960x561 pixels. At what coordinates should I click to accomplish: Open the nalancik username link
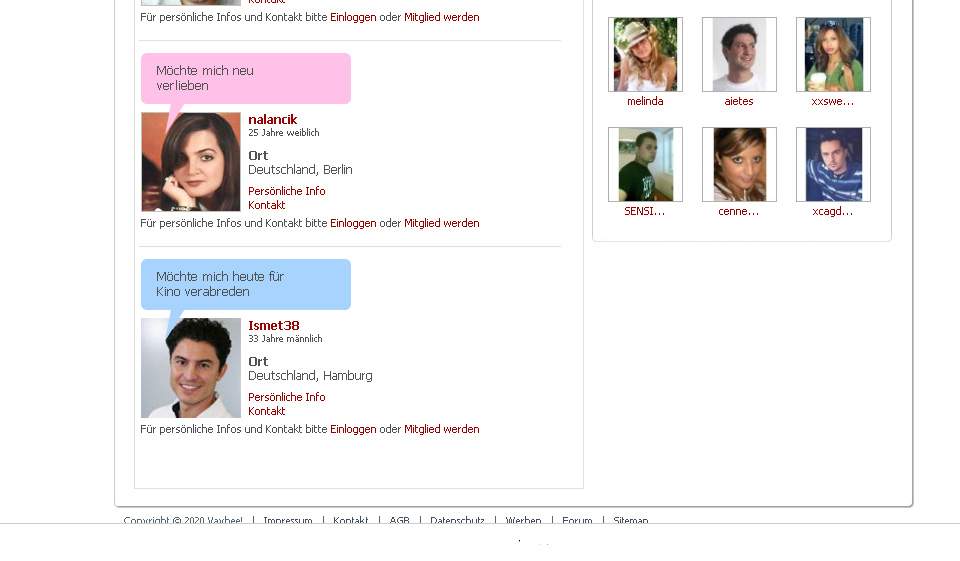point(272,120)
